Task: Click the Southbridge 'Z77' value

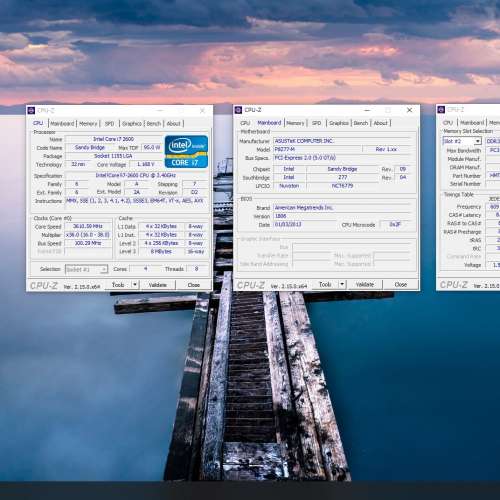Action: pyautogui.click(x=342, y=177)
